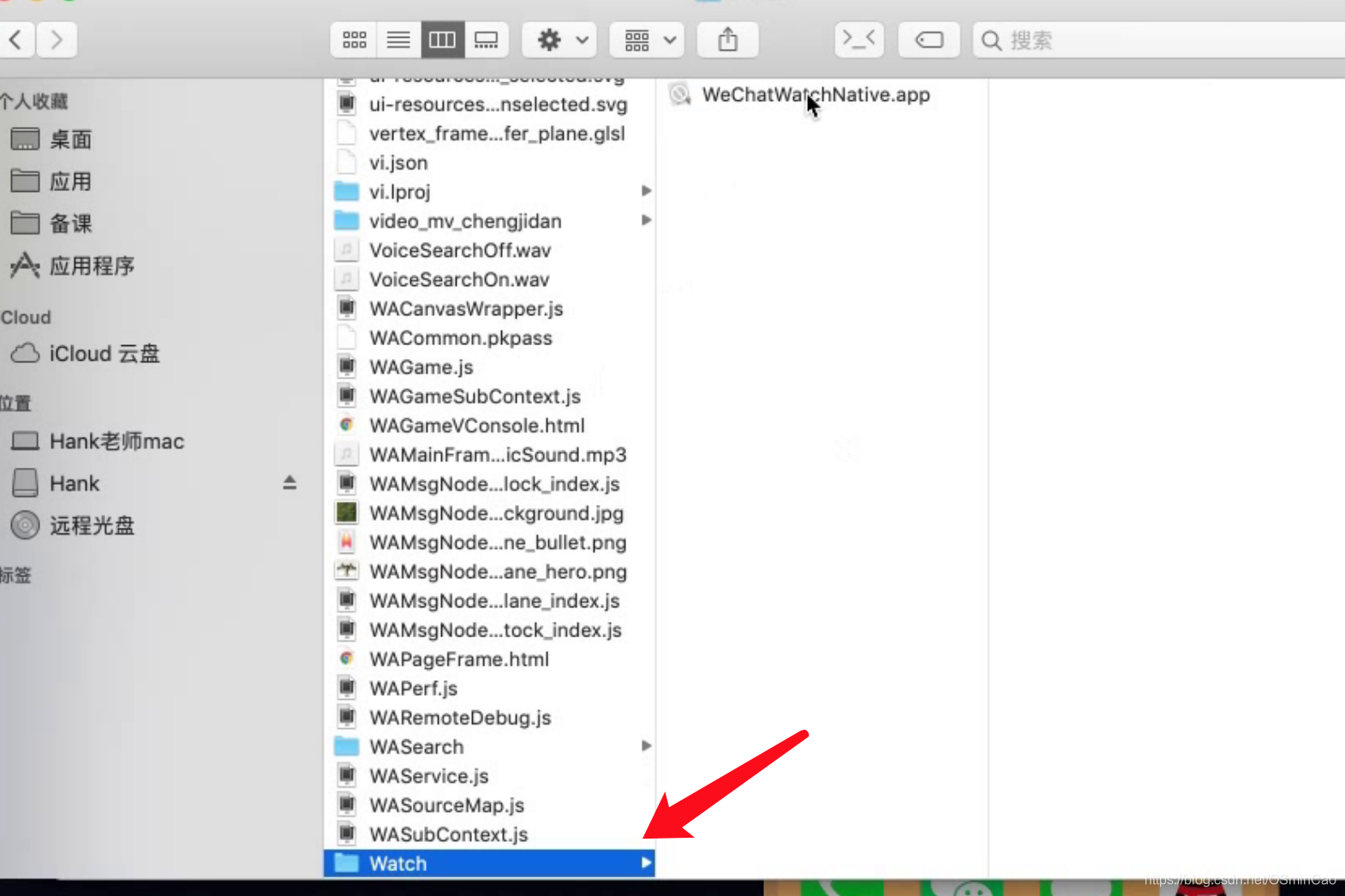This screenshot has height=896, width=1345.
Task: Click the vi.lproj folder icon
Action: tap(347, 191)
